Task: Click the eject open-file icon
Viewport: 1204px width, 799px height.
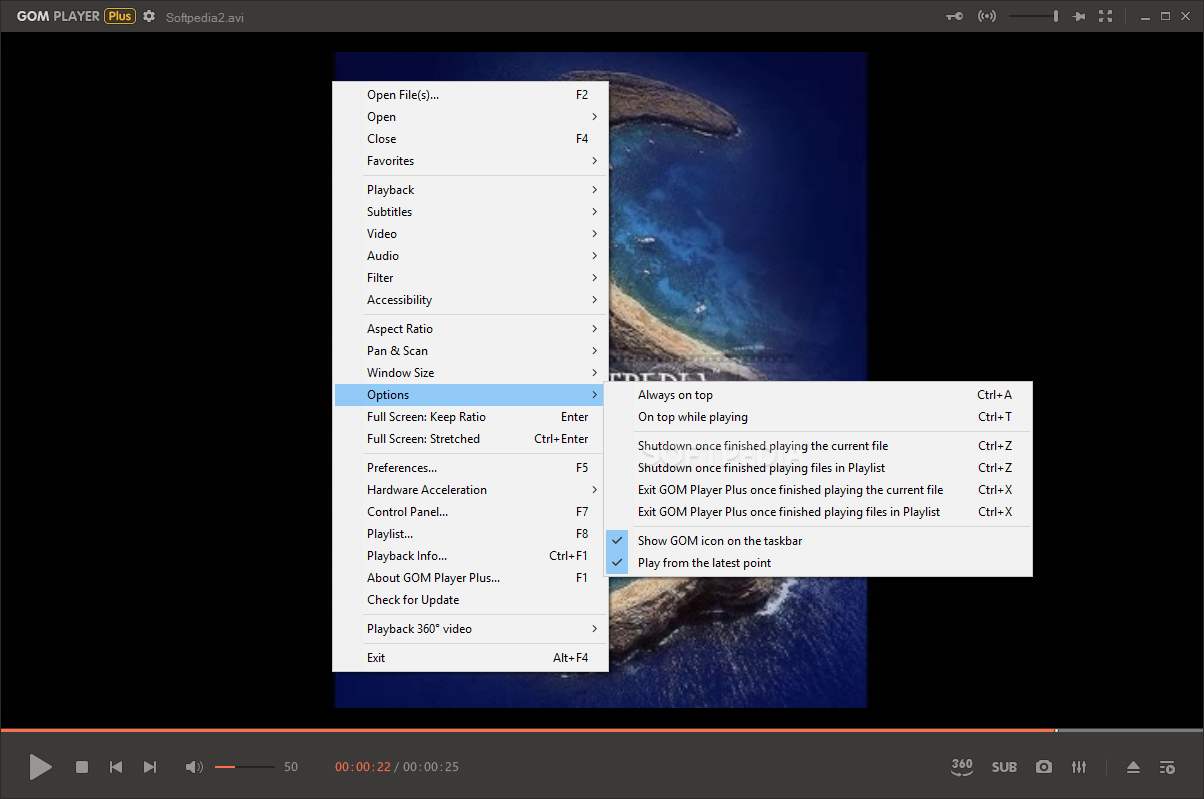Action: click(1133, 767)
